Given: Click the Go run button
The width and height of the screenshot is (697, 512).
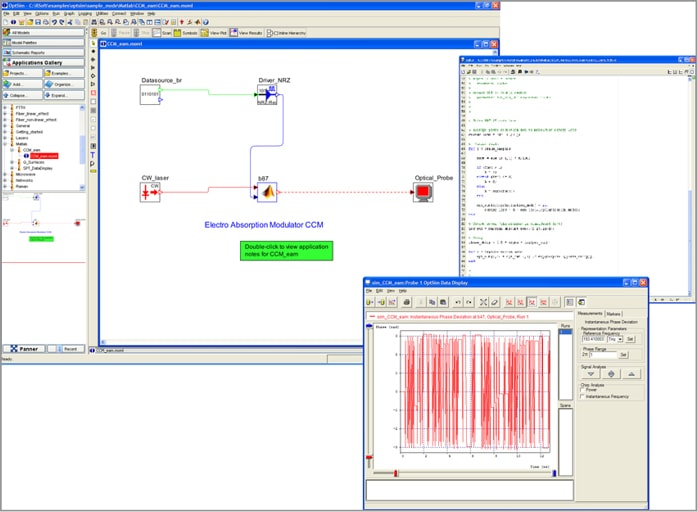Looking at the screenshot, I should 99,33.
